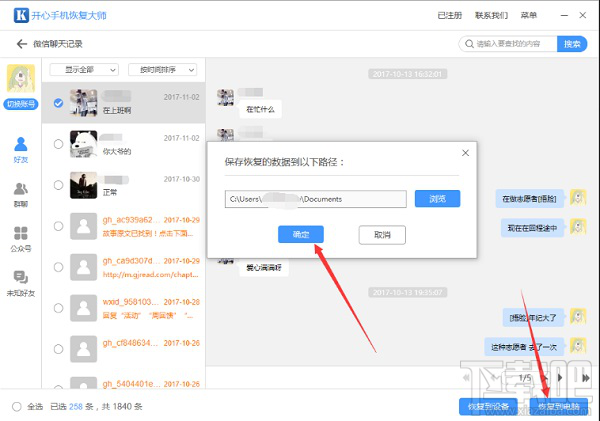The image size is (600, 421).
Task: Click the chat bubble 这种志愿者 去了一次
Action: (524, 347)
